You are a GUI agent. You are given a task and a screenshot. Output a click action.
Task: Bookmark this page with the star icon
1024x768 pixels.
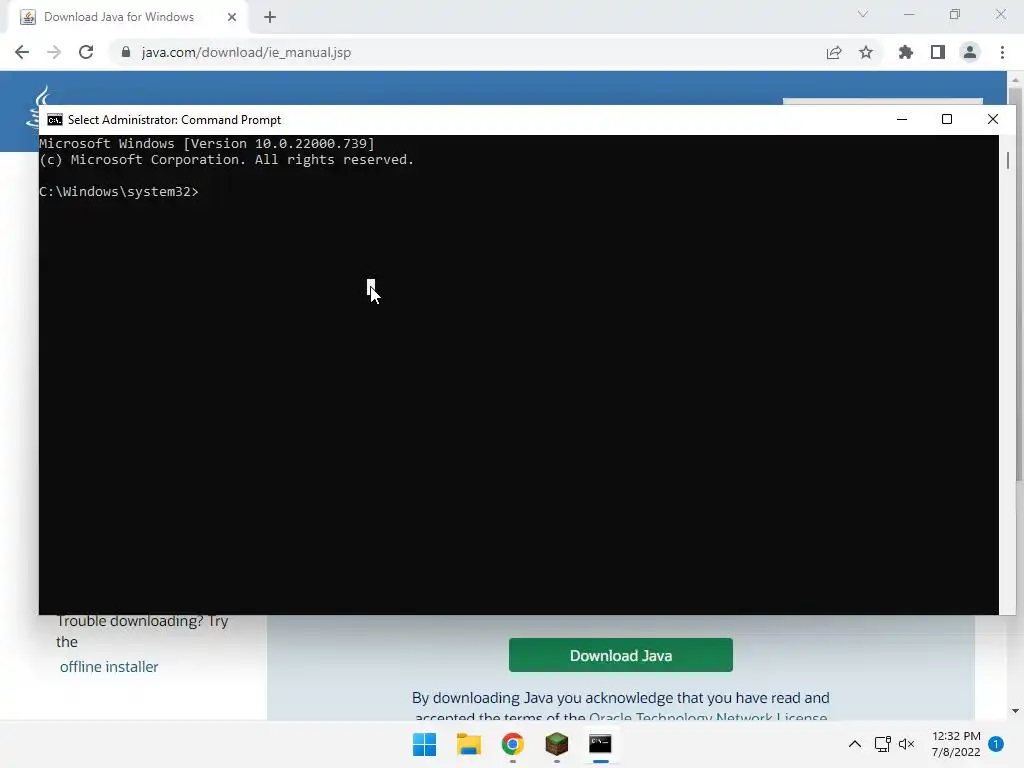[866, 52]
